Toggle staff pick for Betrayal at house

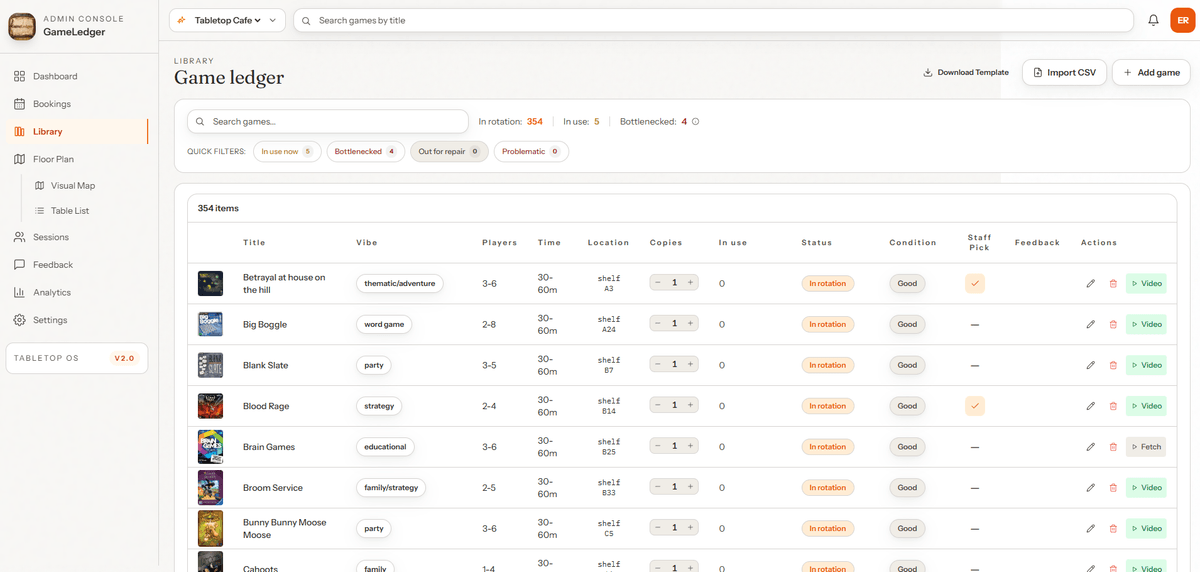[x=975, y=284]
